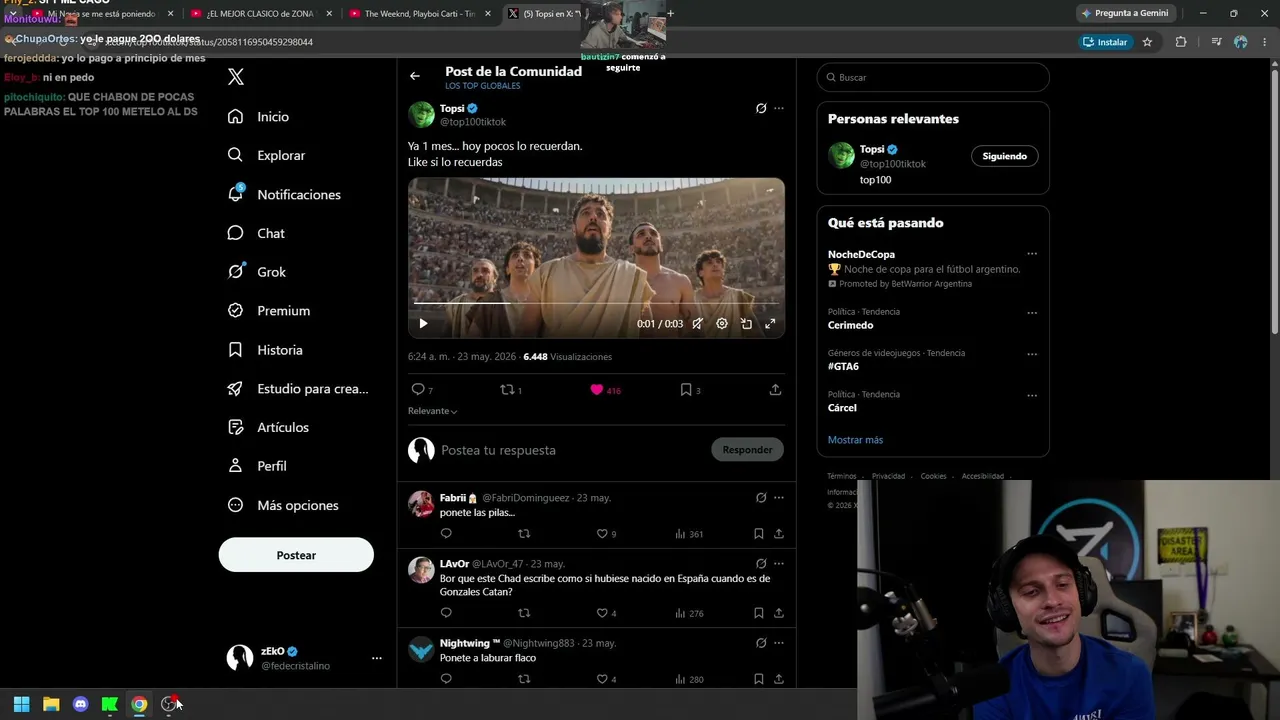
Task: Toggle picture-in-picture on the video
Action: (746, 324)
